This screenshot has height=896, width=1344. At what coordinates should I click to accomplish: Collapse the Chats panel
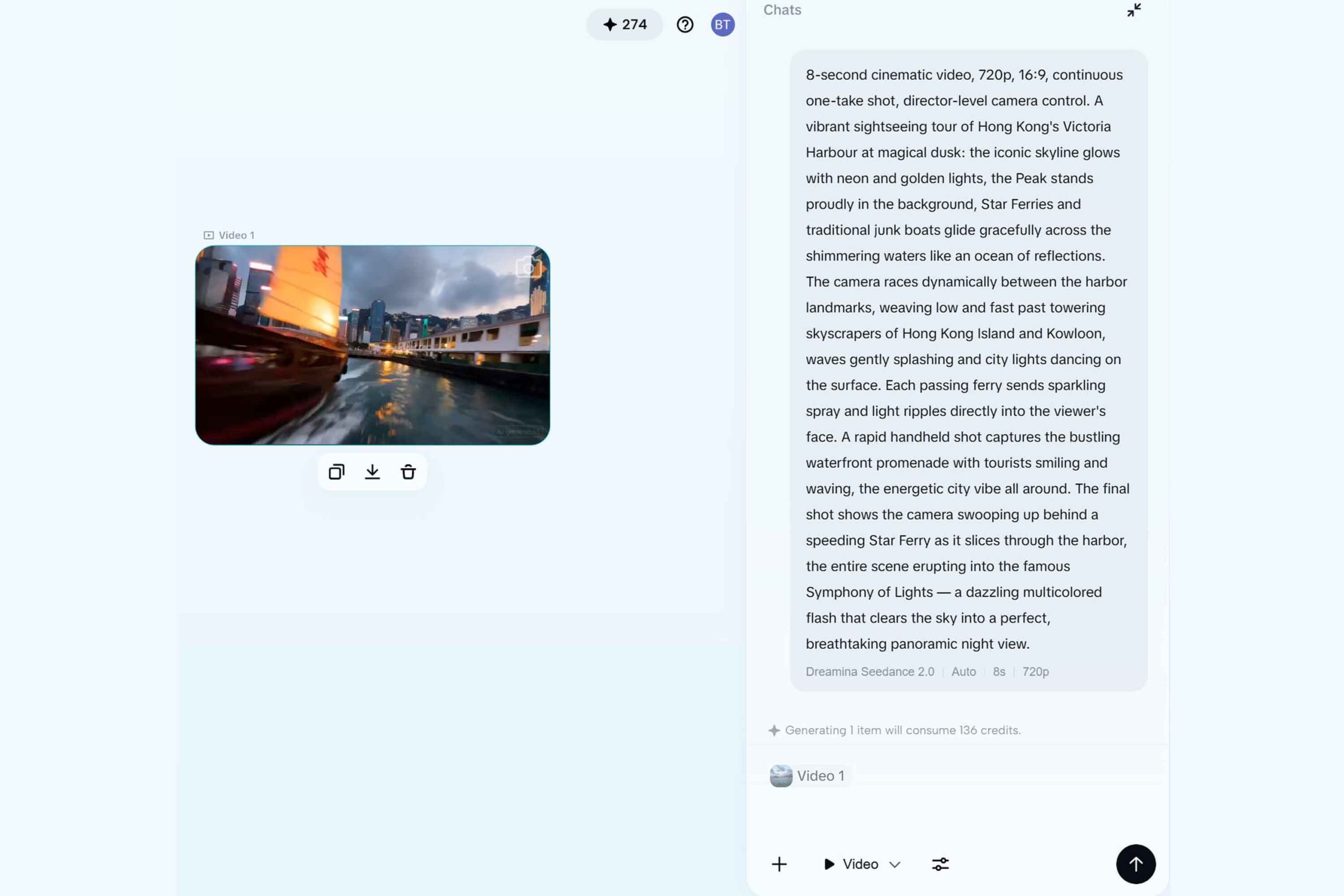[x=1133, y=10]
